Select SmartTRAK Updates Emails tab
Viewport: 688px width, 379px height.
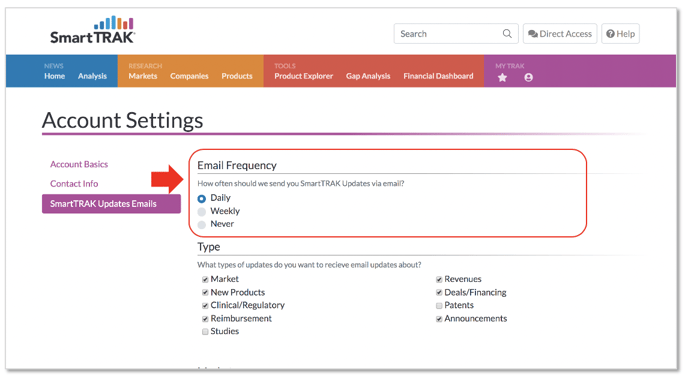click(x=111, y=204)
